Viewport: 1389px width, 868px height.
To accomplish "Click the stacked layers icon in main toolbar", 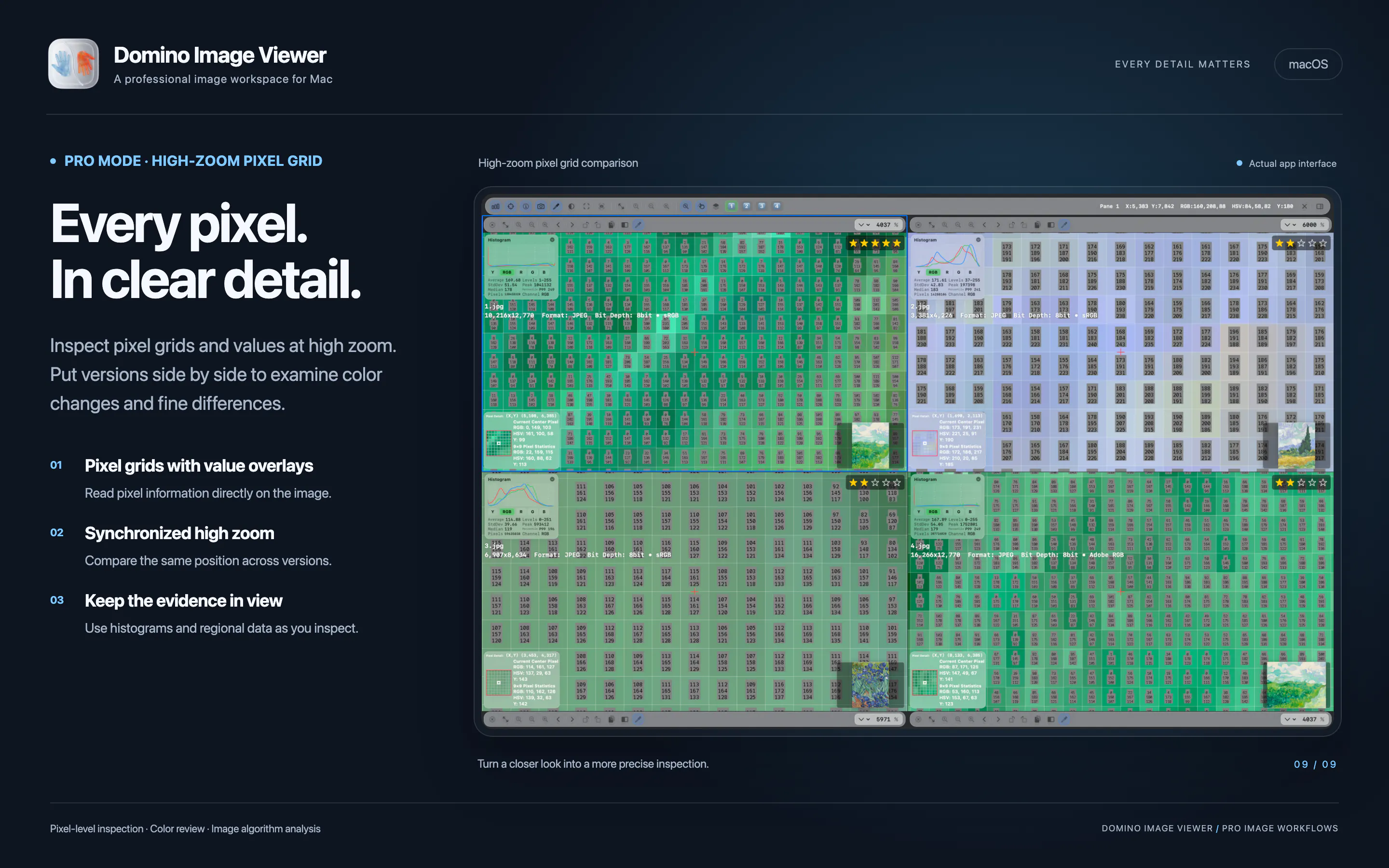I will tap(716, 206).
